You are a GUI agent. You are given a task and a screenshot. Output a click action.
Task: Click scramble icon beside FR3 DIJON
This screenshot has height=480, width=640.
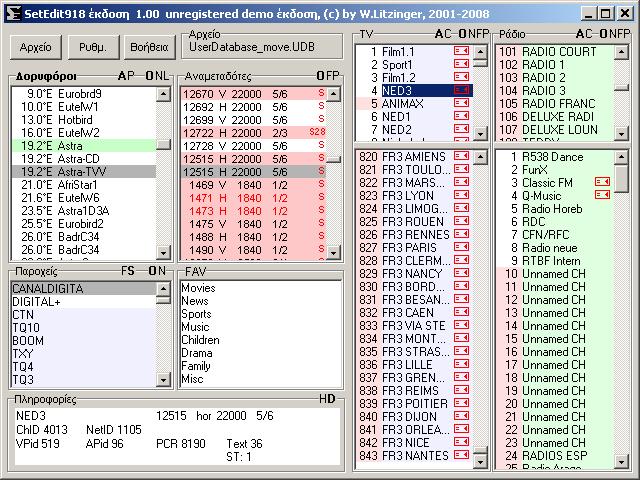point(461,416)
